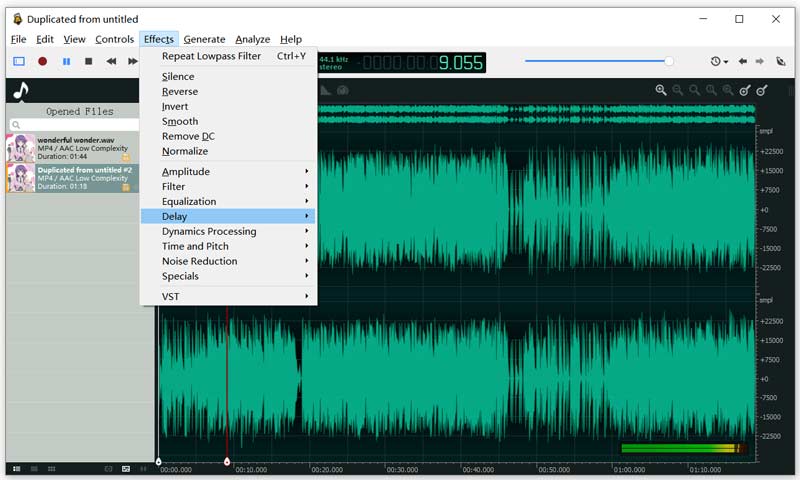Toggle the loop button left of Record
Viewport: 800px width, 480px height.
click(18, 62)
